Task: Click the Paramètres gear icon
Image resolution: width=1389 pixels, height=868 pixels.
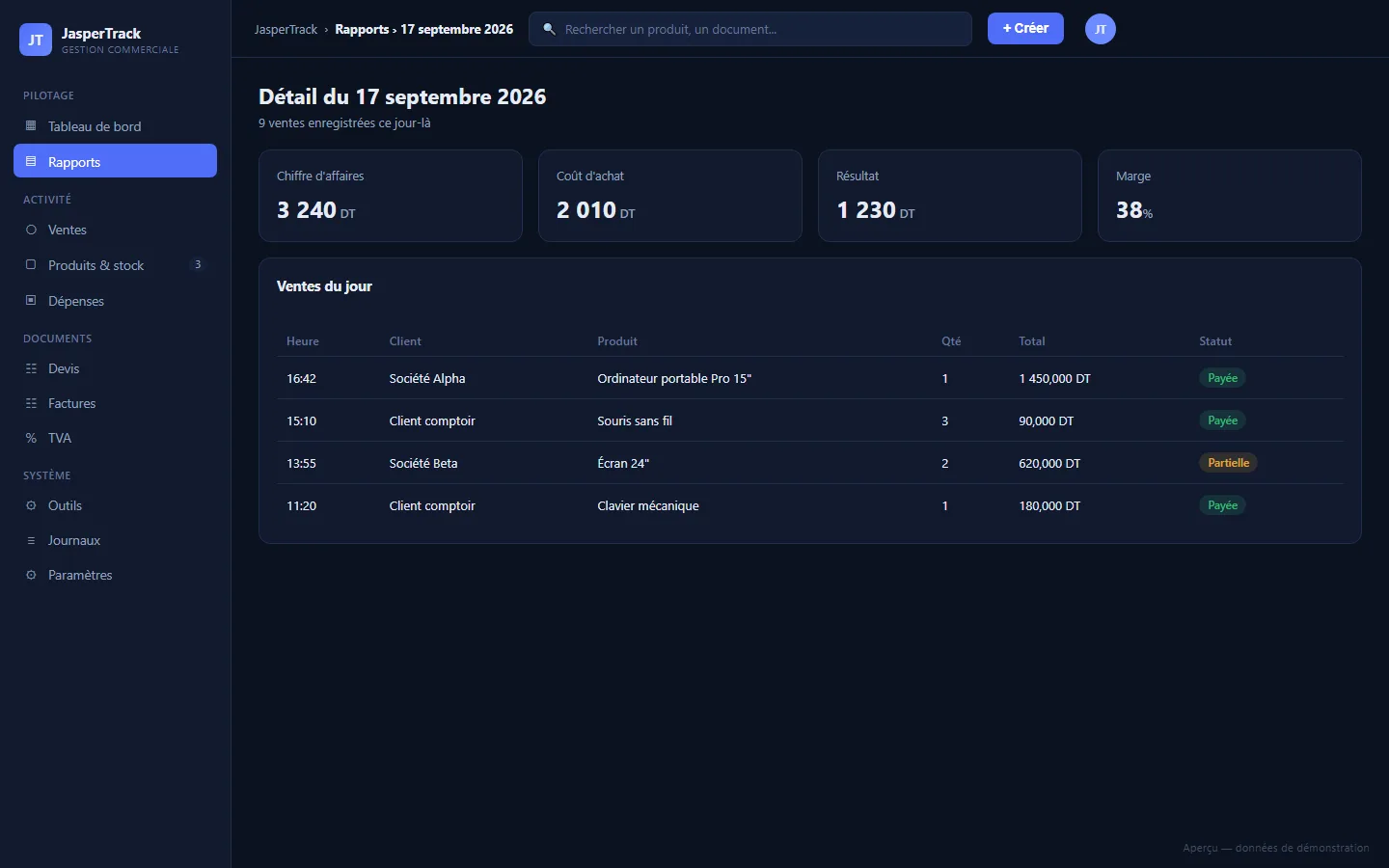Action: (31, 575)
